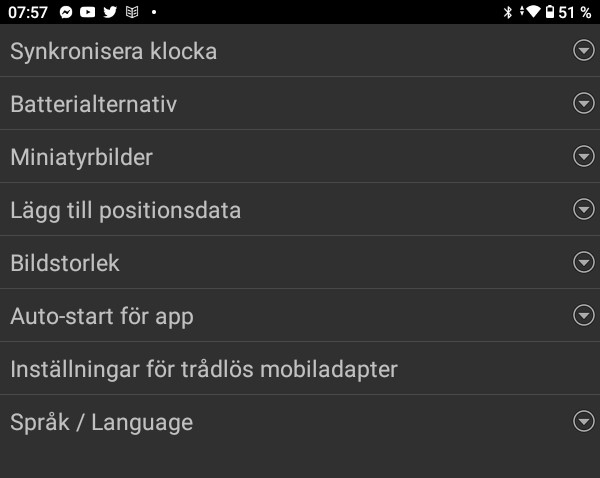
Task: Expand the Bildstorlek dropdown arrow
Action: point(584,263)
